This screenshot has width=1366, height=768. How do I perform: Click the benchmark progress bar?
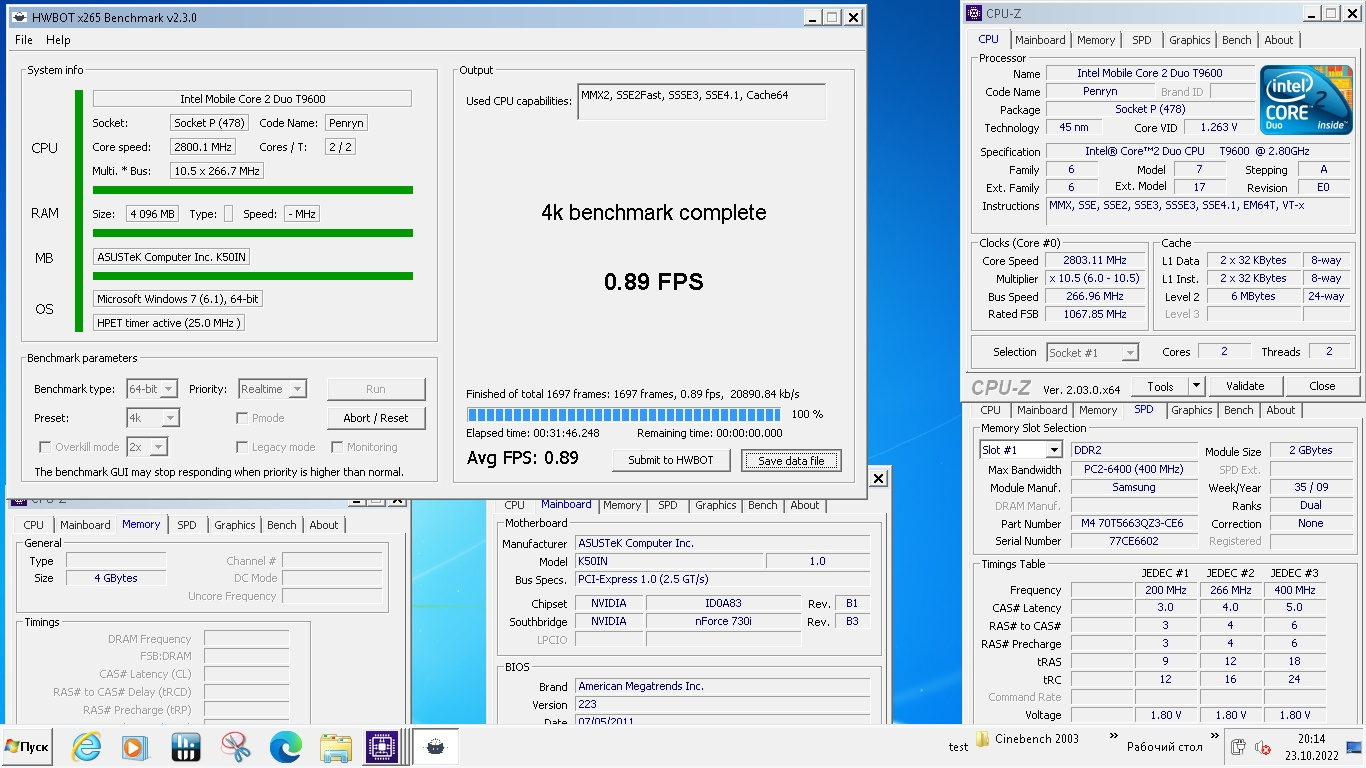click(625, 414)
